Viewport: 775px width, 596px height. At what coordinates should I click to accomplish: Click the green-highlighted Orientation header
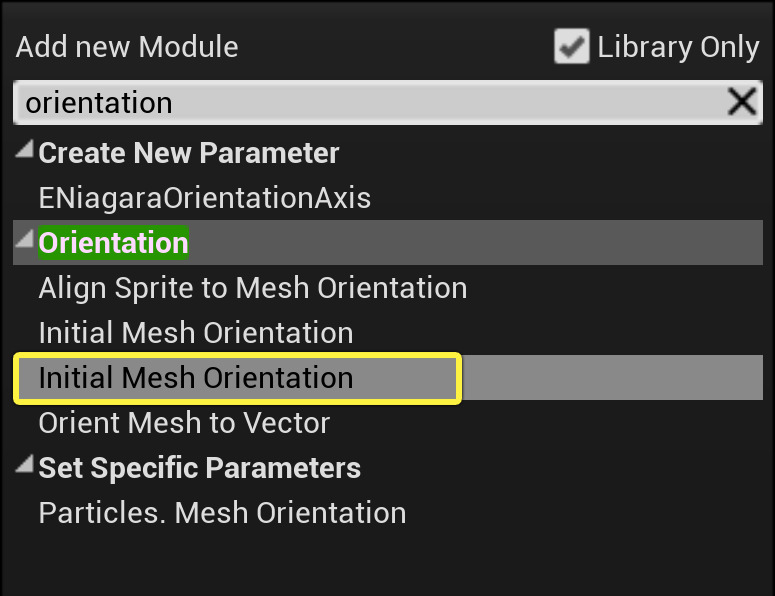click(x=113, y=243)
